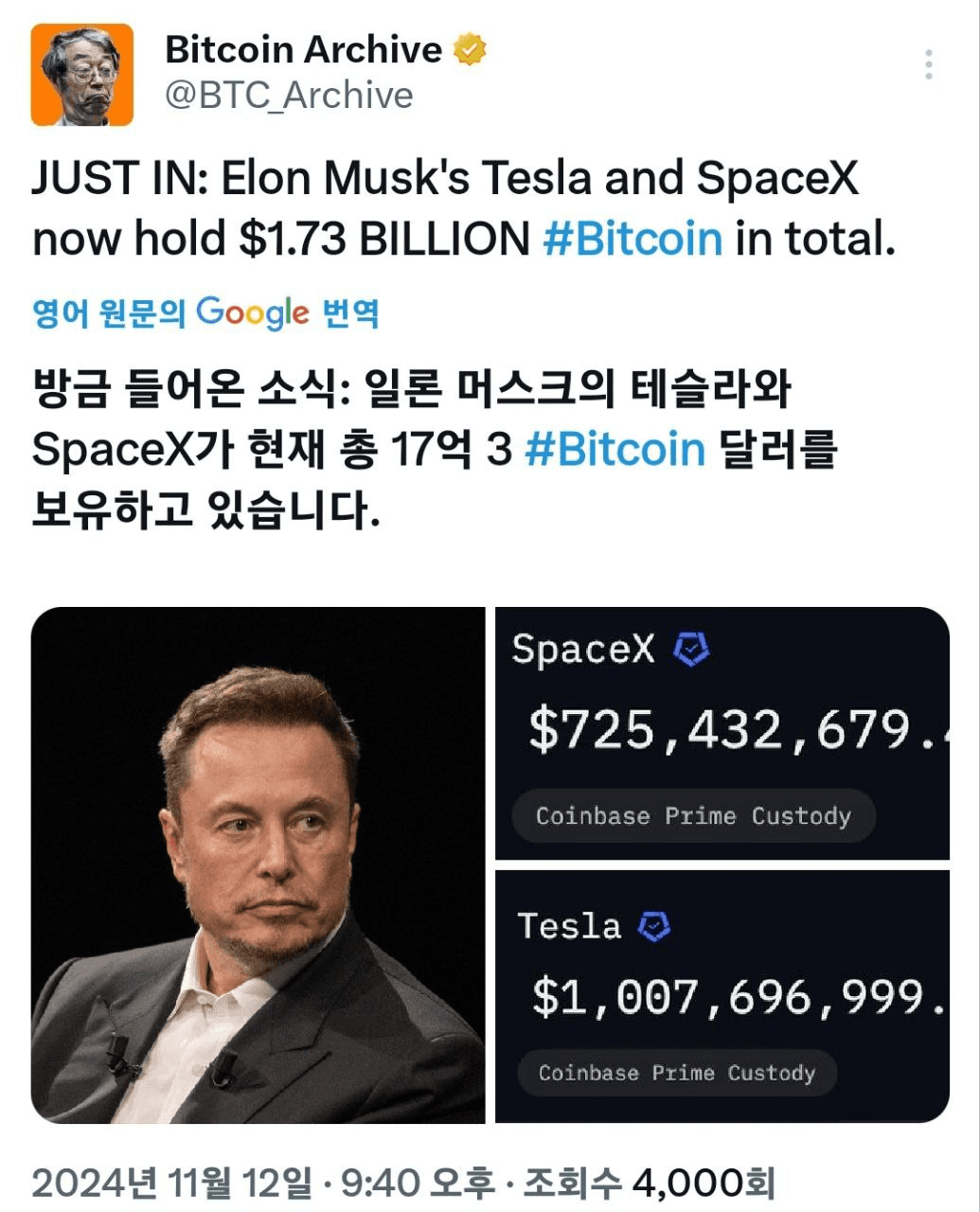Open the #Bitcoin hashtag in the English text
The width and height of the screenshot is (980, 1212).
pos(633,239)
